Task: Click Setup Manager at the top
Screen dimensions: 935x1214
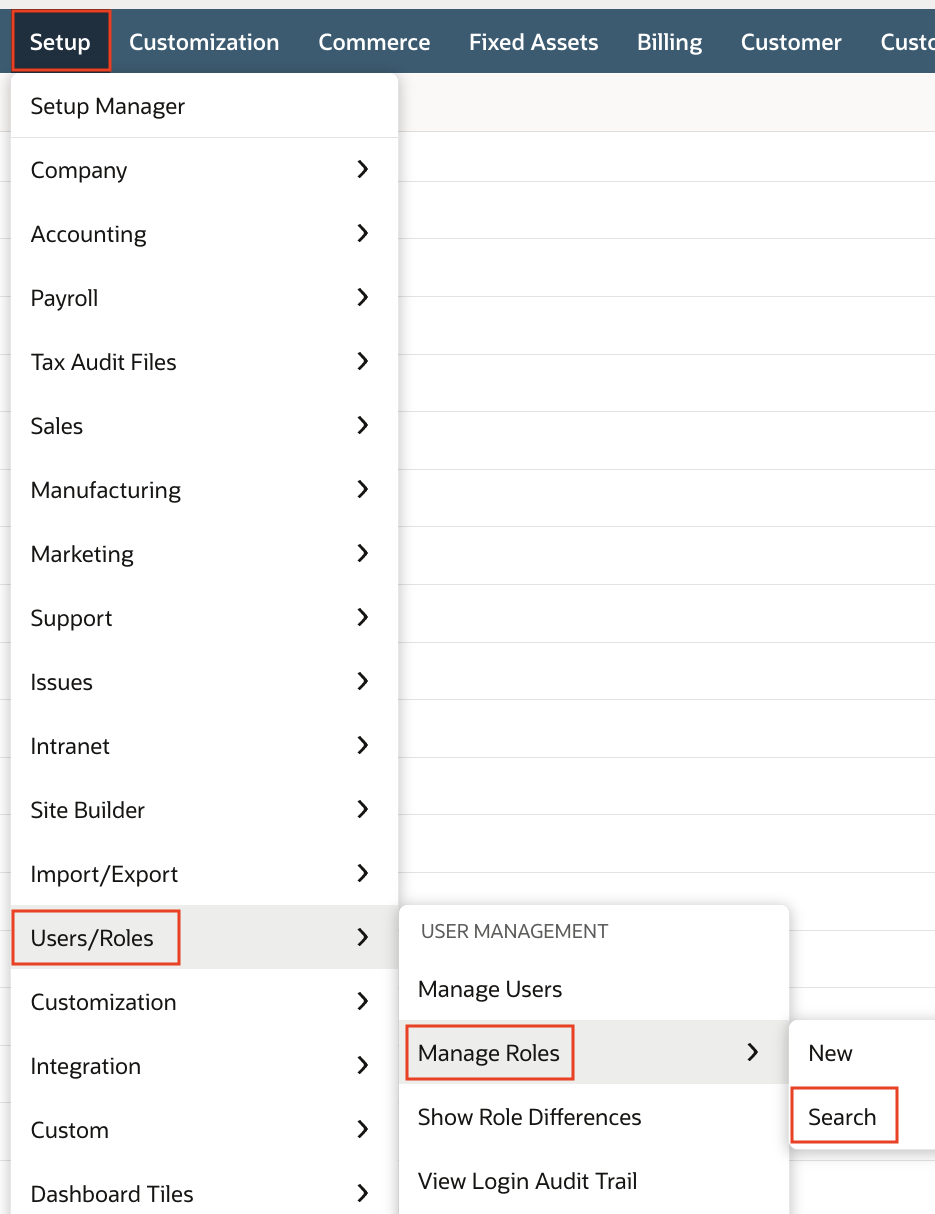Action: point(108,106)
